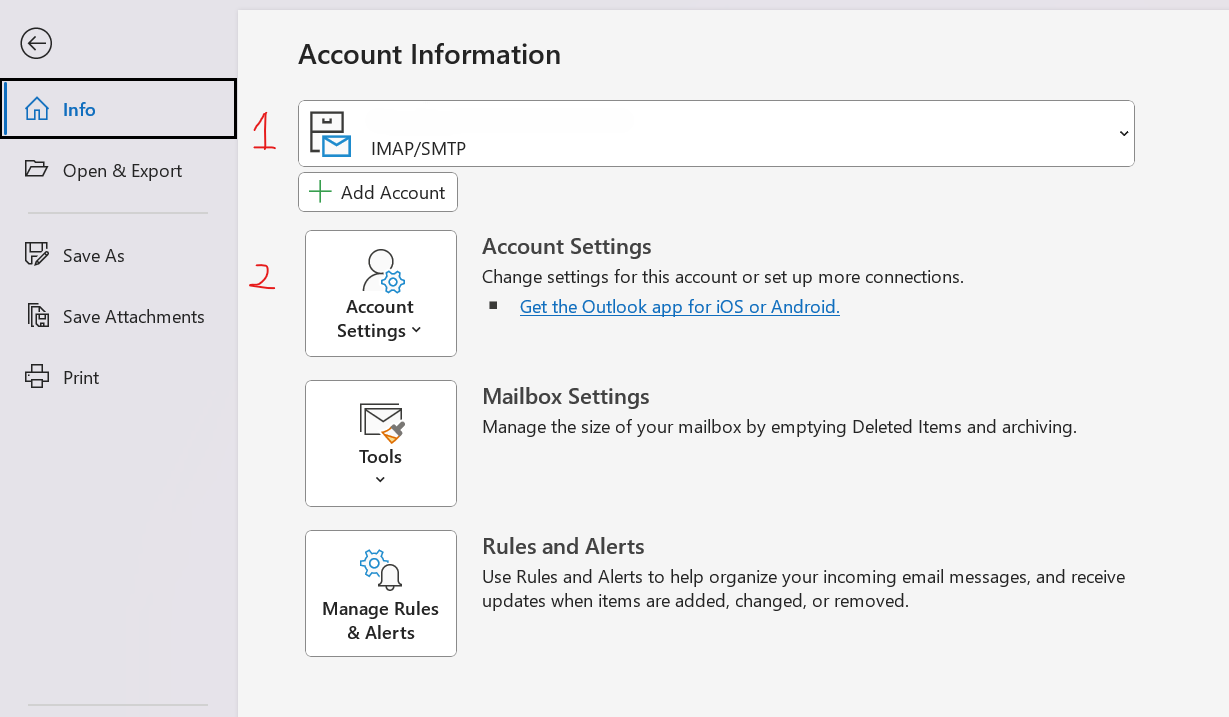Viewport: 1229px width, 717px height.
Task: Click the 'Change settings for this account' text
Action: (723, 277)
